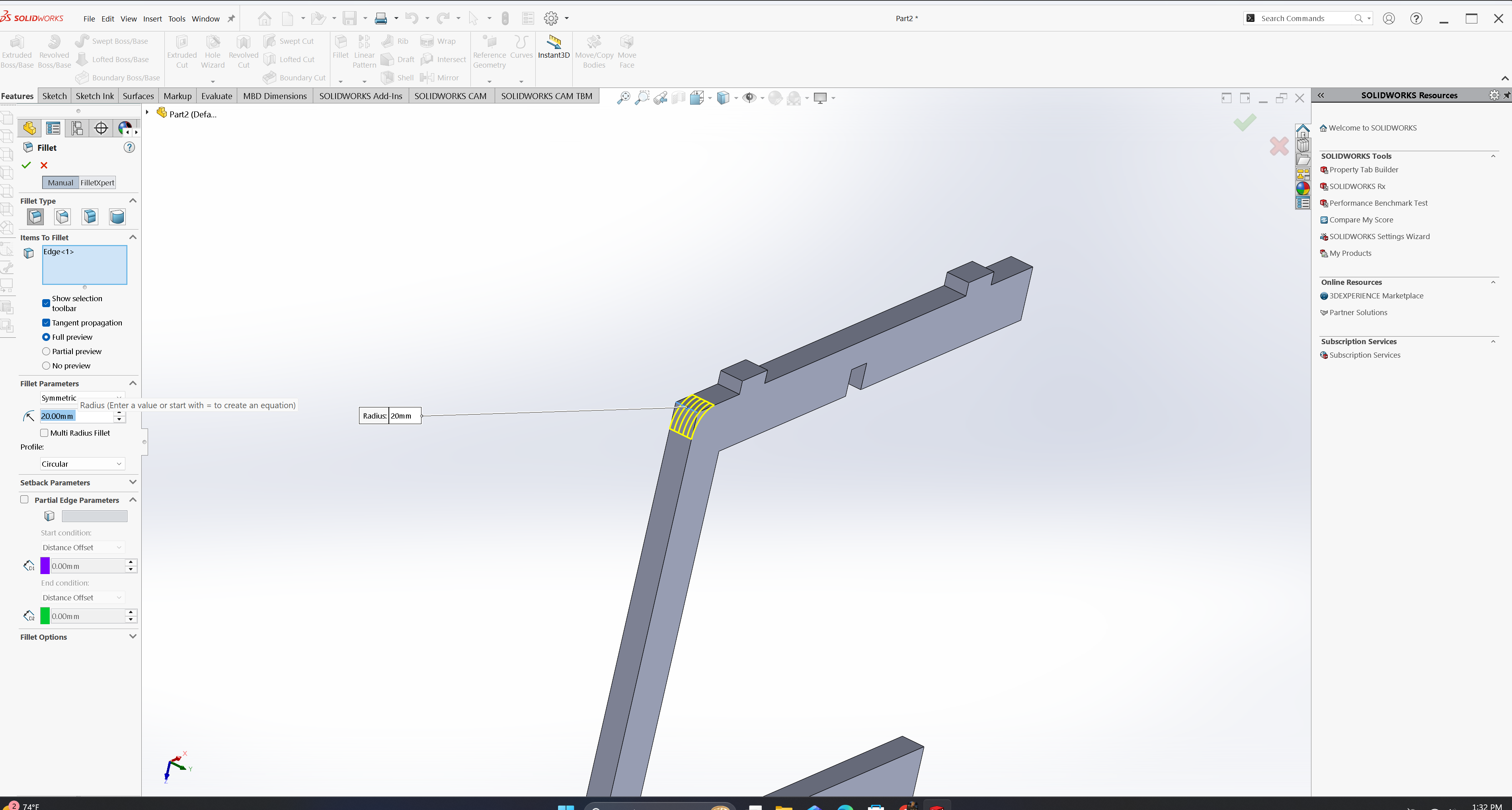The image size is (1512, 810).
Task: Click the green checkmark to accept Fillet
Action: 26,166
